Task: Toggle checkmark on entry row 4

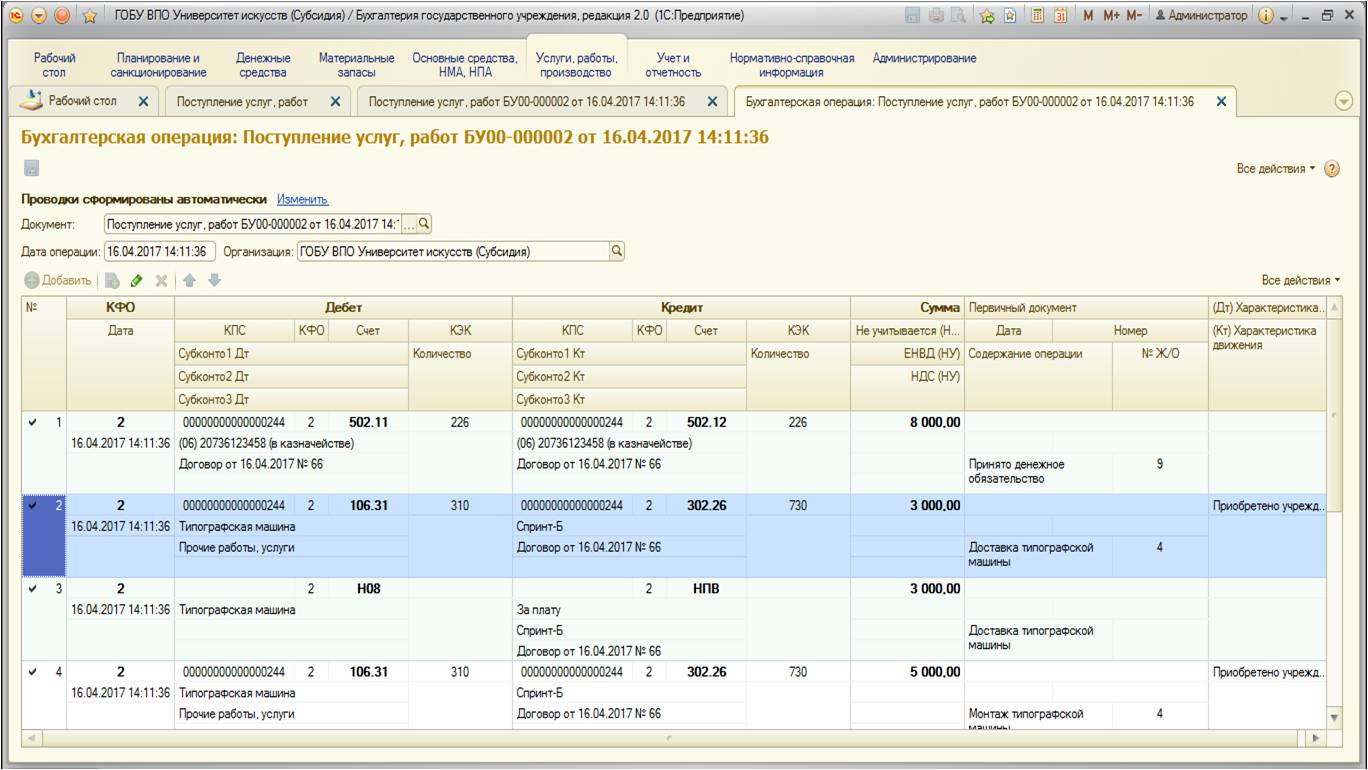Action: coord(33,672)
